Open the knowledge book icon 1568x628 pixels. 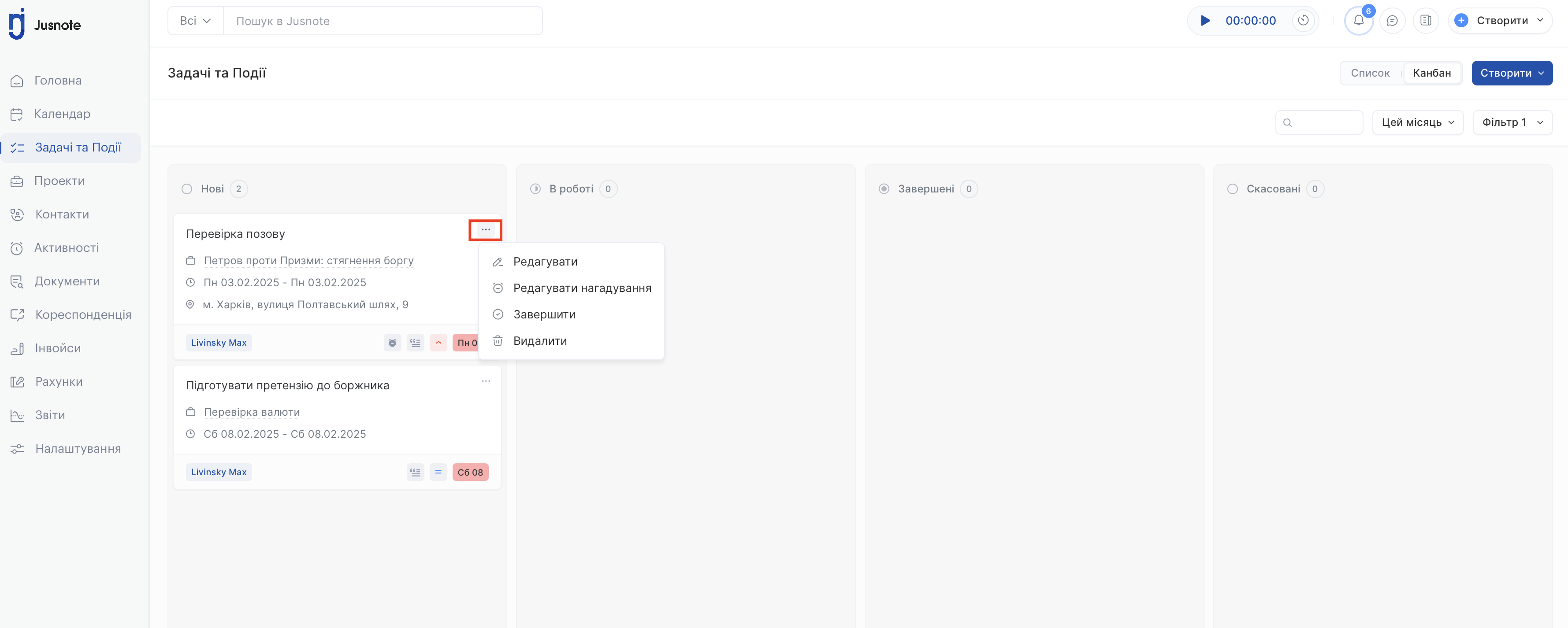coord(1426,21)
